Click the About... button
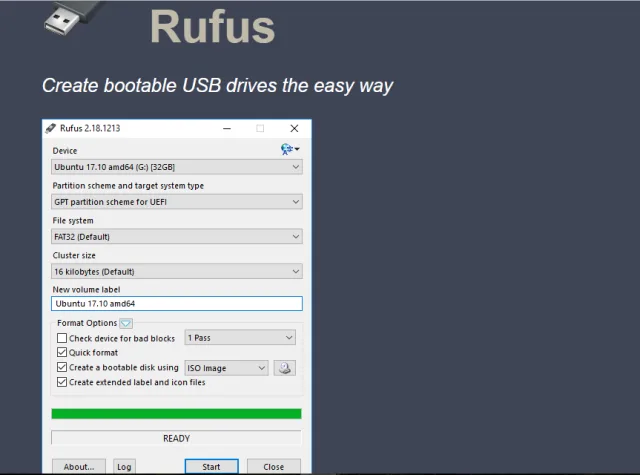Screen dimensions: 640x475 click(x=79, y=467)
